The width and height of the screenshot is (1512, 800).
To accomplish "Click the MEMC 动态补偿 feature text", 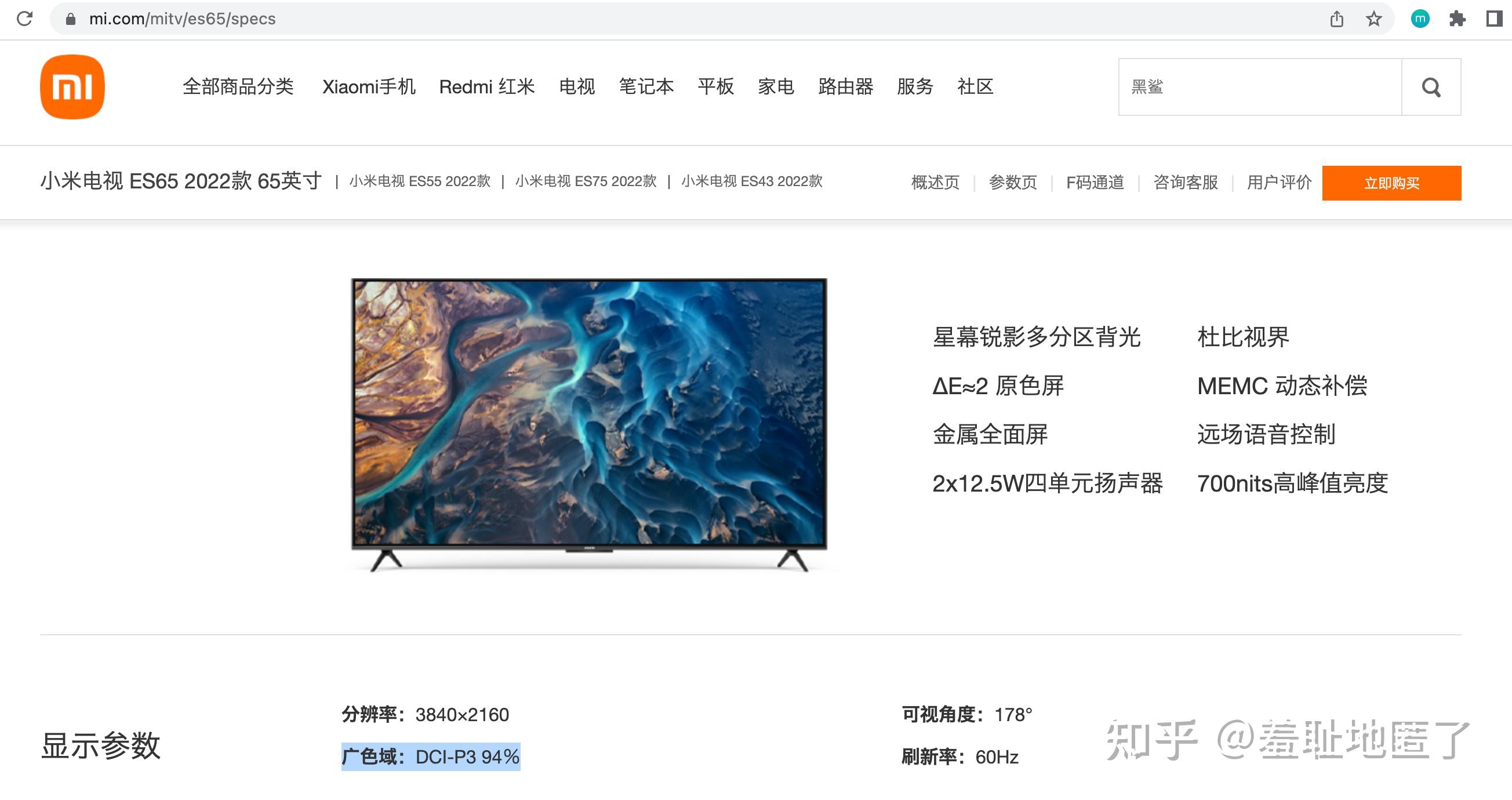I will 1282,386.
